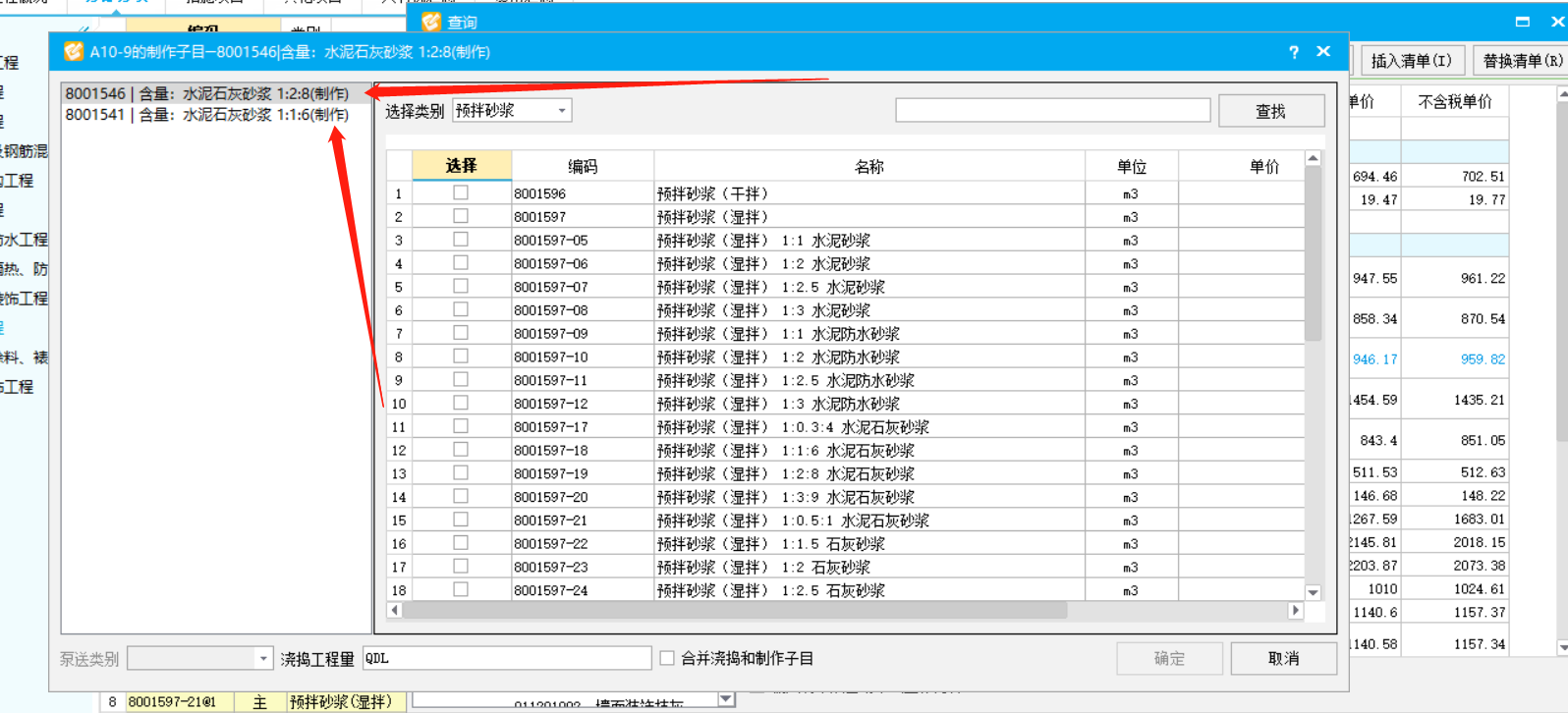1568x713 pixels.
Task: Click the search text field beside 查找
Action: click(x=1052, y=110)
